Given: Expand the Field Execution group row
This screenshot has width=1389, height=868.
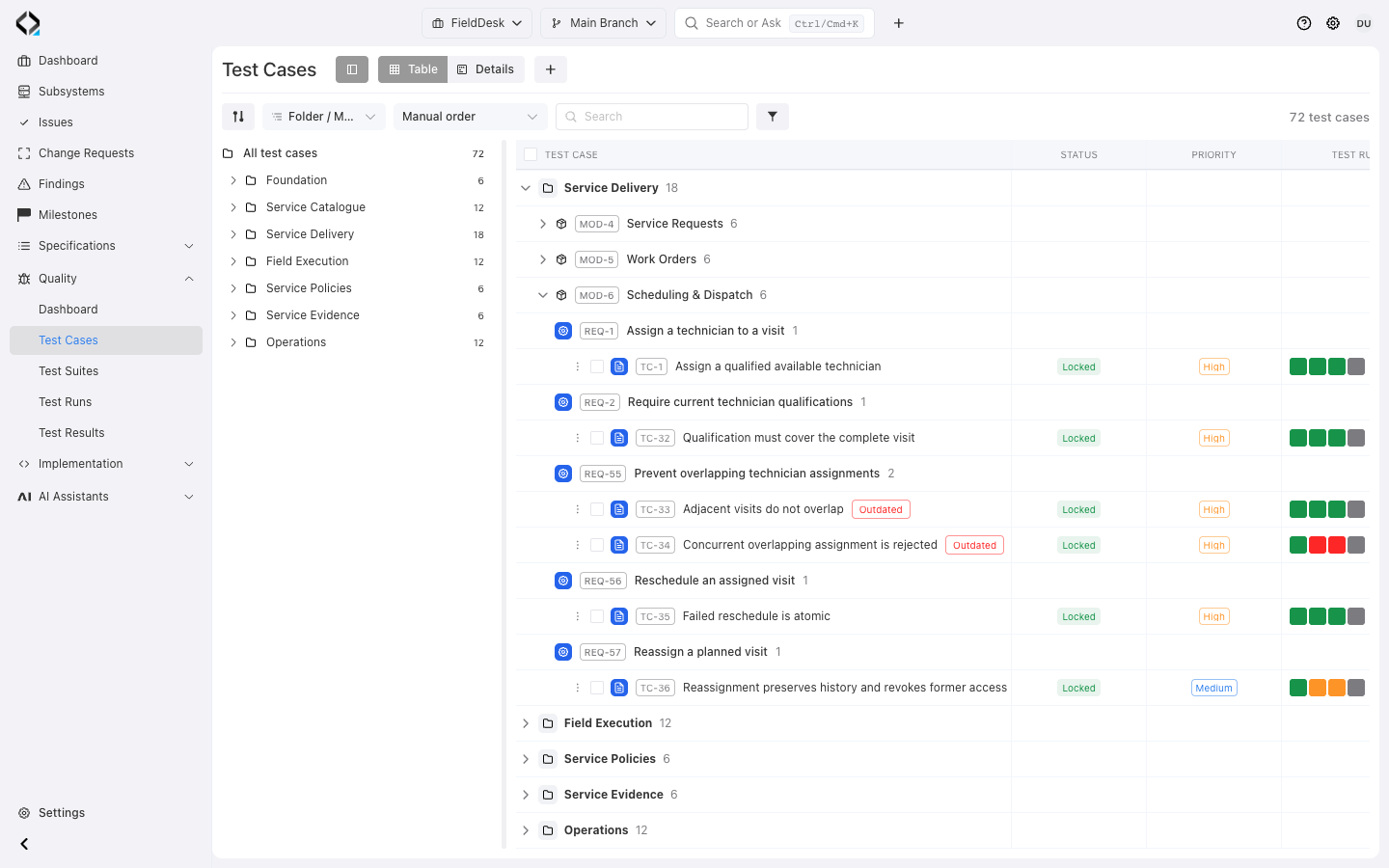Looking at the screenshot, I should [x=526, y=723].
